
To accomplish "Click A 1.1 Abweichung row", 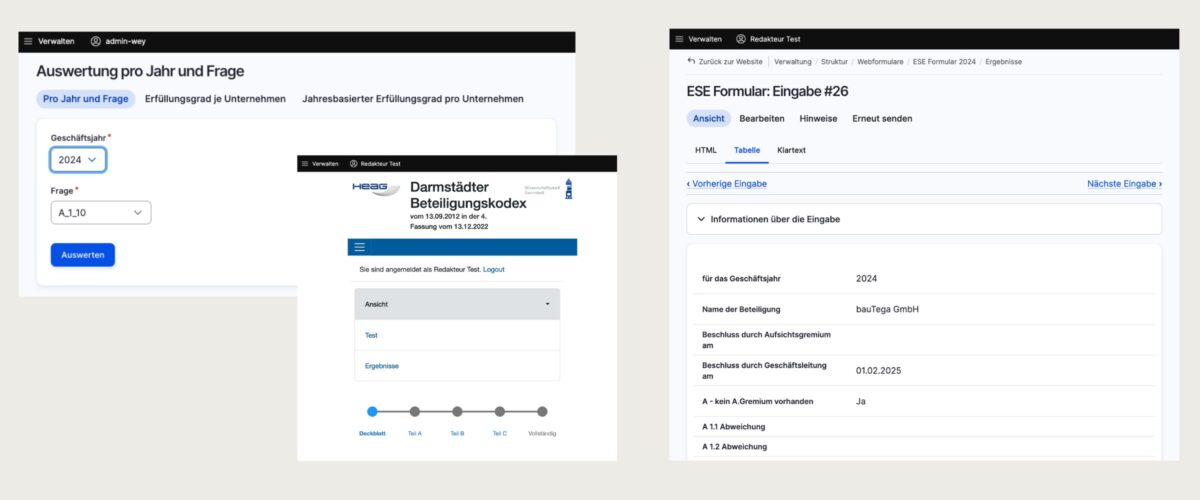I will pyautogui.click(x=924, y=427).
